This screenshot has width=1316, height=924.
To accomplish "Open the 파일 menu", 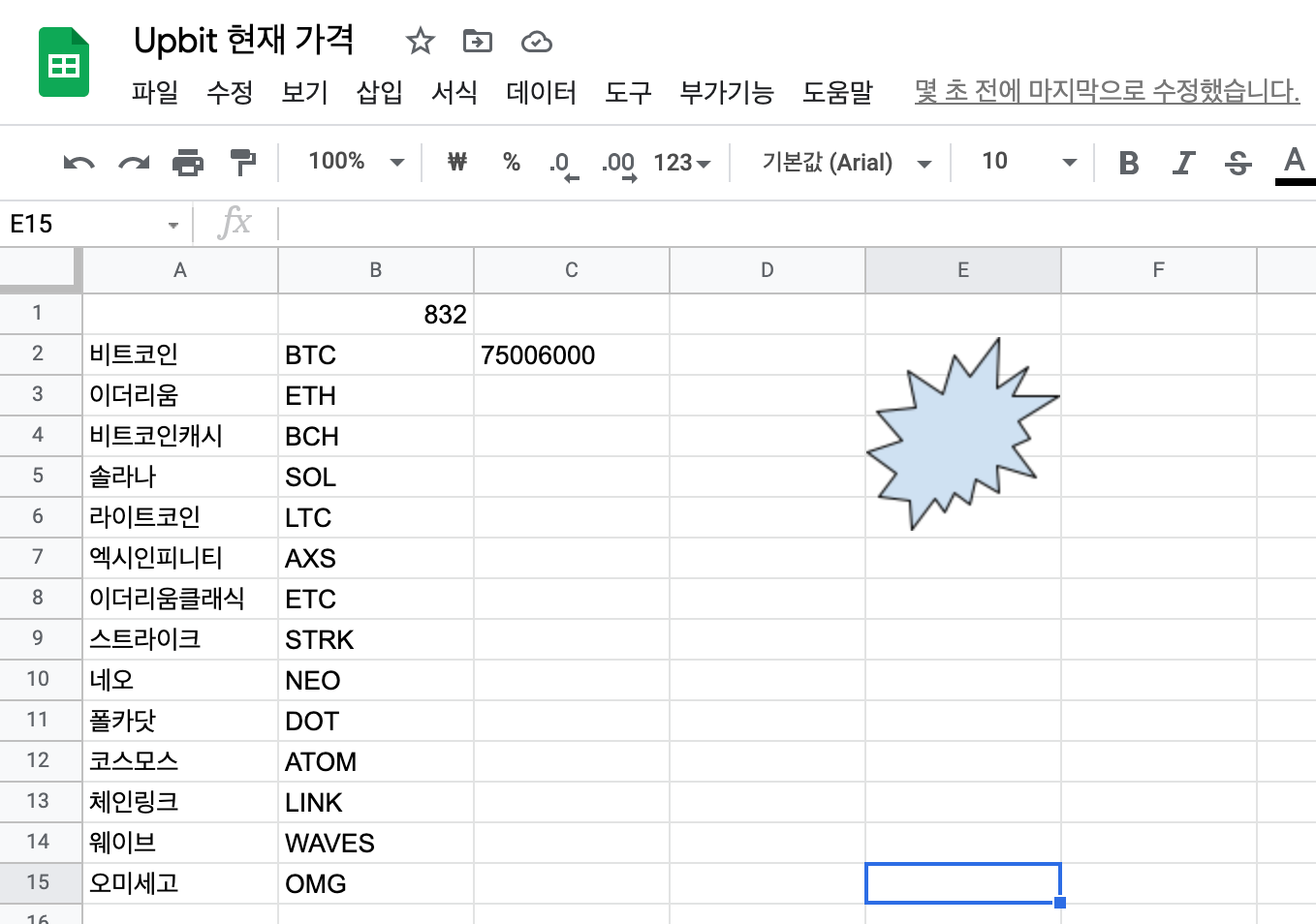I will pos(155,92).
